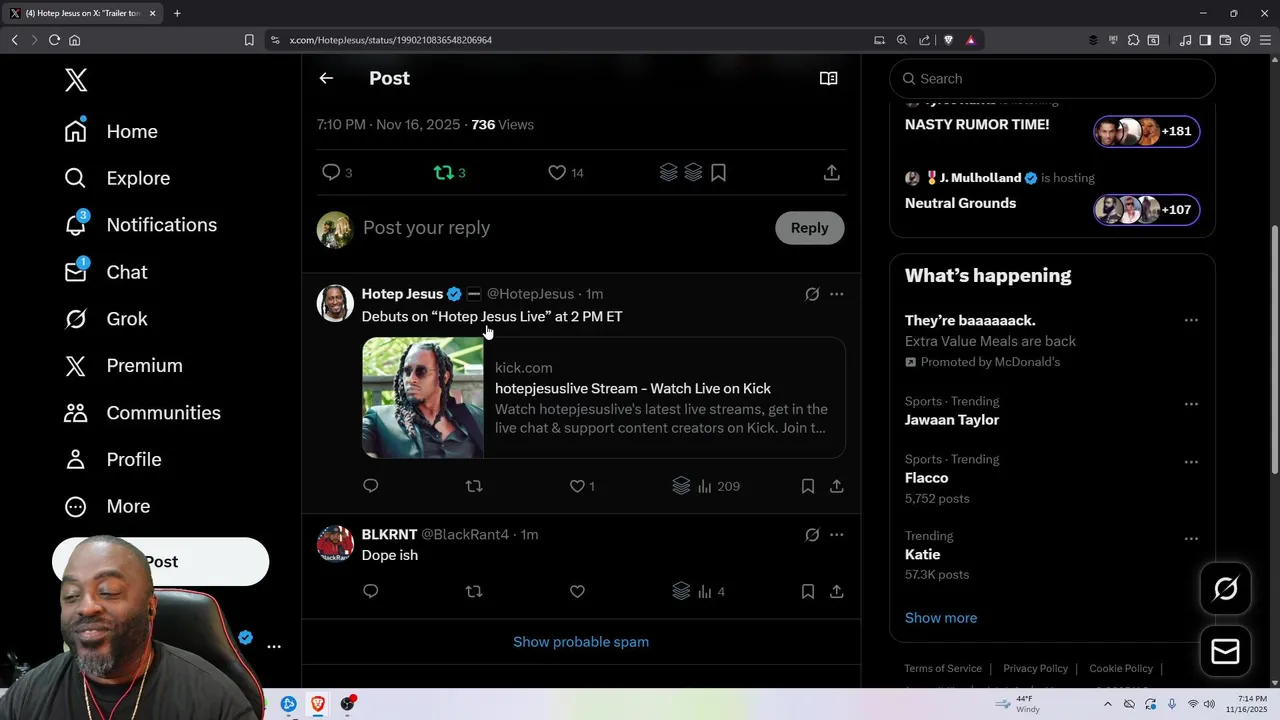View BLKRNT comment analytics showing 4
This screenshot has width=1280, height=720.
pos(711,592)
